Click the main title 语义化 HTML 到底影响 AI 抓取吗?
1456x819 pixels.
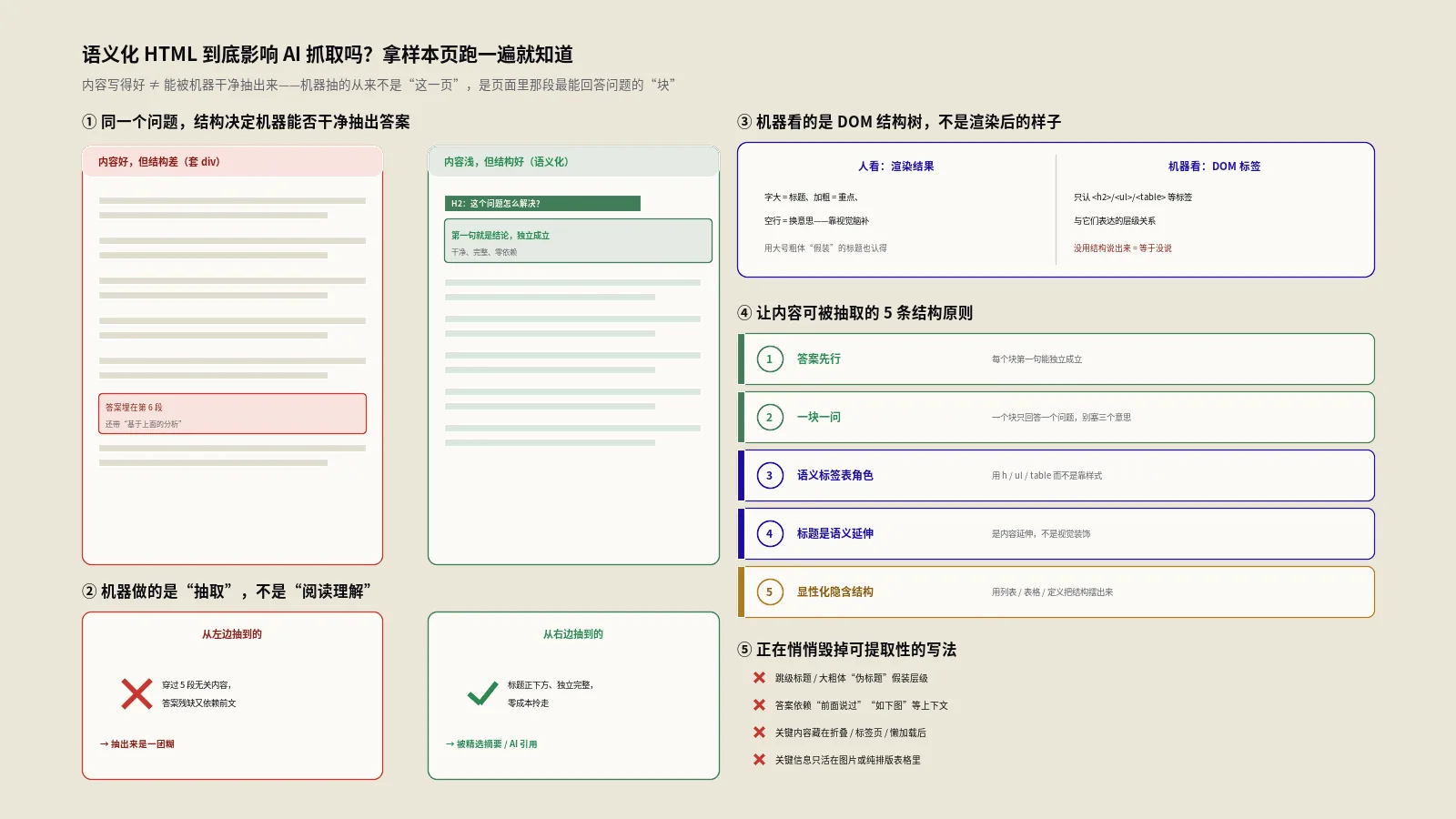pyautogui.click(x=227, y=55)
